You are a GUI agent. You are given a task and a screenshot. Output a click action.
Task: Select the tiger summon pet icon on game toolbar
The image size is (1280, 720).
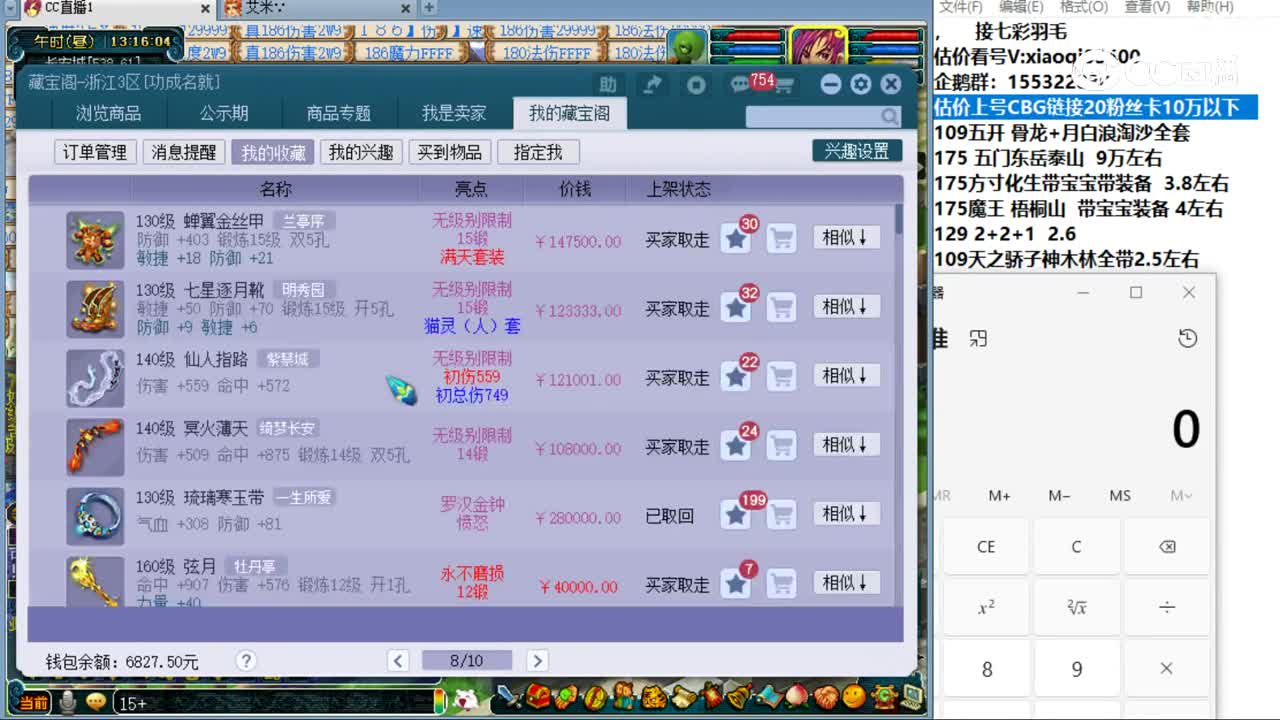(x=654, y=700)
